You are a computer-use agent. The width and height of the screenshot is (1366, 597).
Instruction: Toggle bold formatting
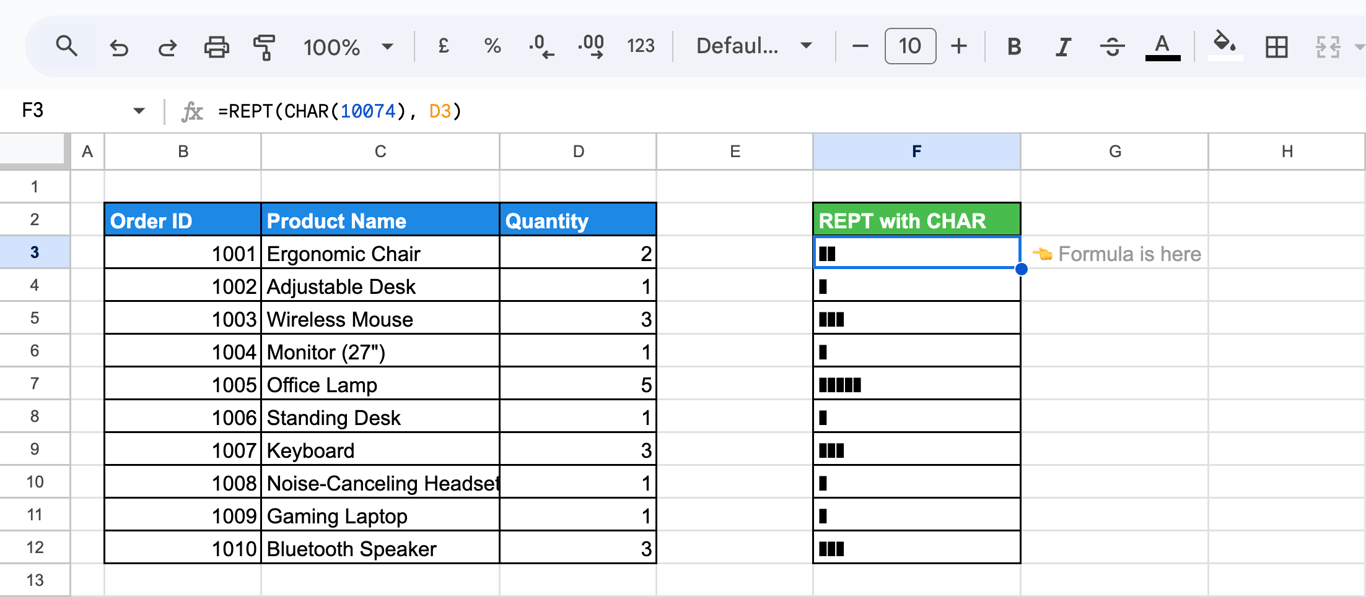click(x=1014, y=46)
